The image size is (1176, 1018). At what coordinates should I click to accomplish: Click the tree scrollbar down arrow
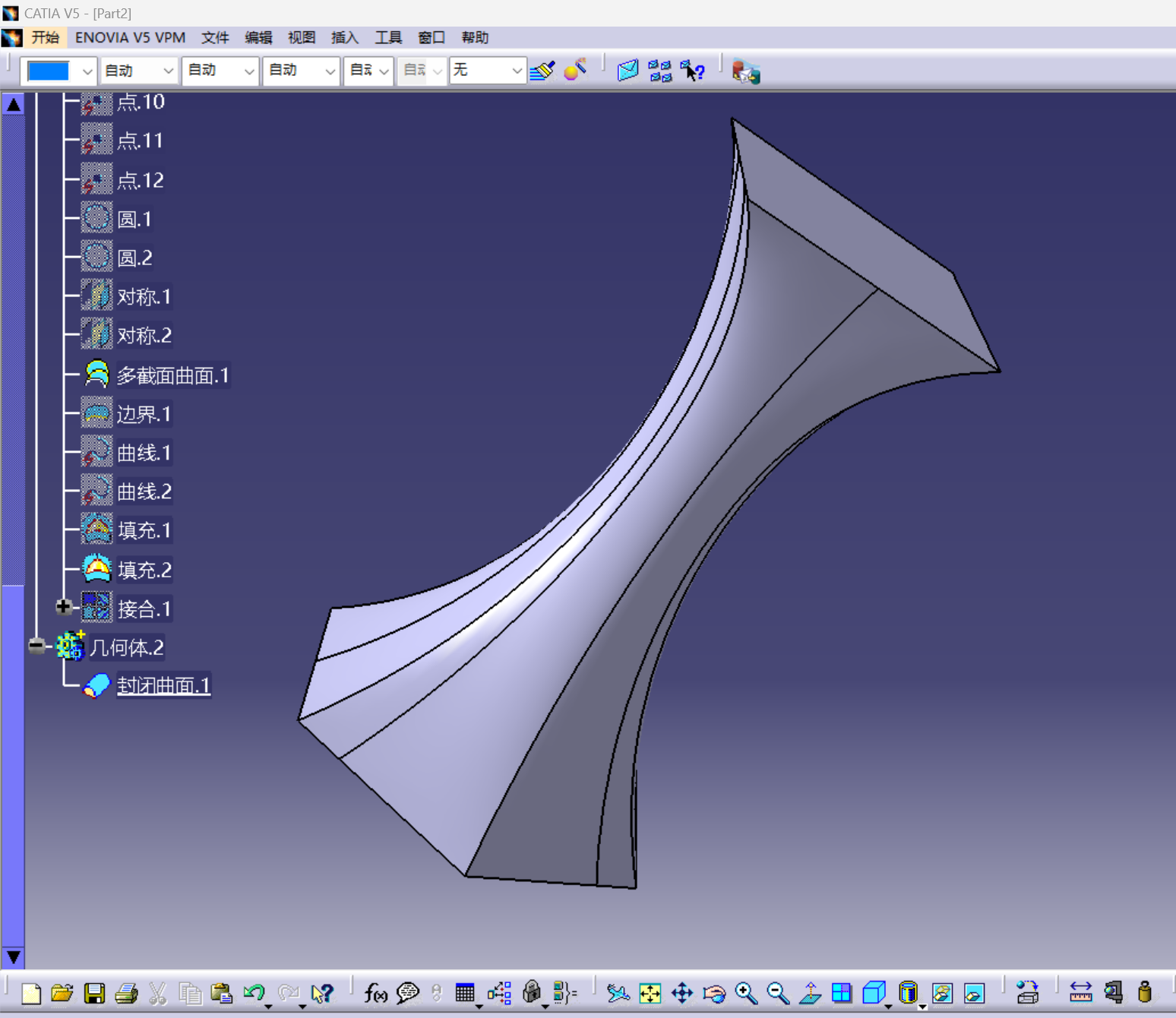pyautogui.click(x=14, y=957)
